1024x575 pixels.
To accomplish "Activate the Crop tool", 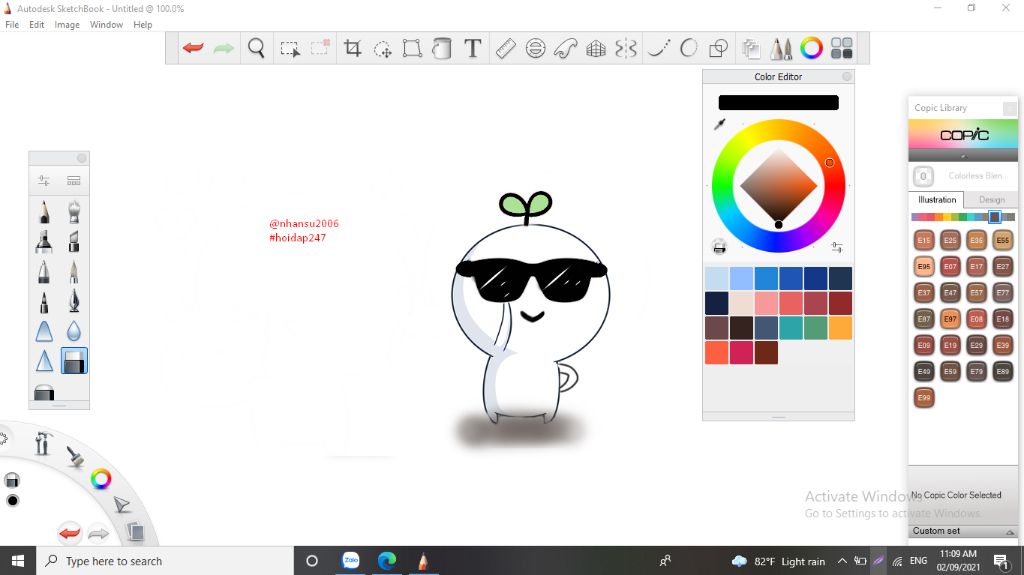I will [x=353, y=48].
